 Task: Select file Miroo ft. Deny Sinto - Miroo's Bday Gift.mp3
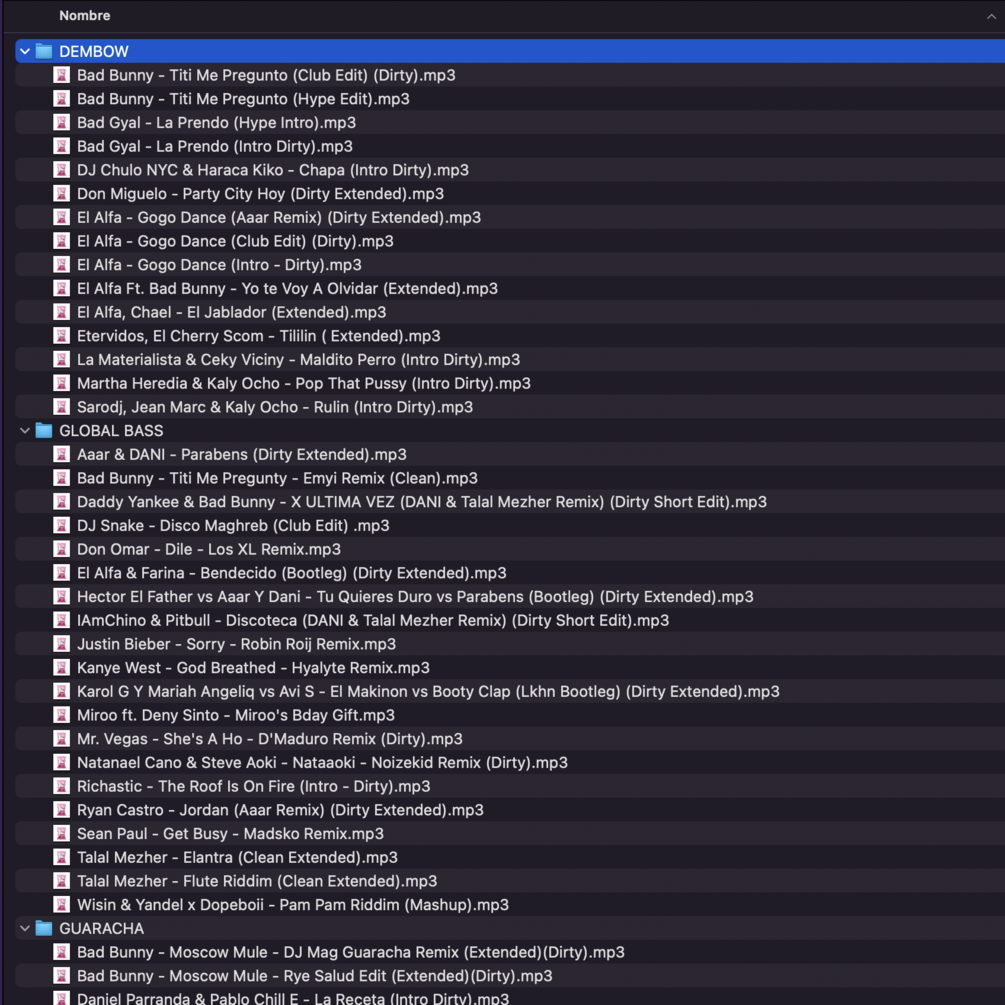click(x=236, y=715)
